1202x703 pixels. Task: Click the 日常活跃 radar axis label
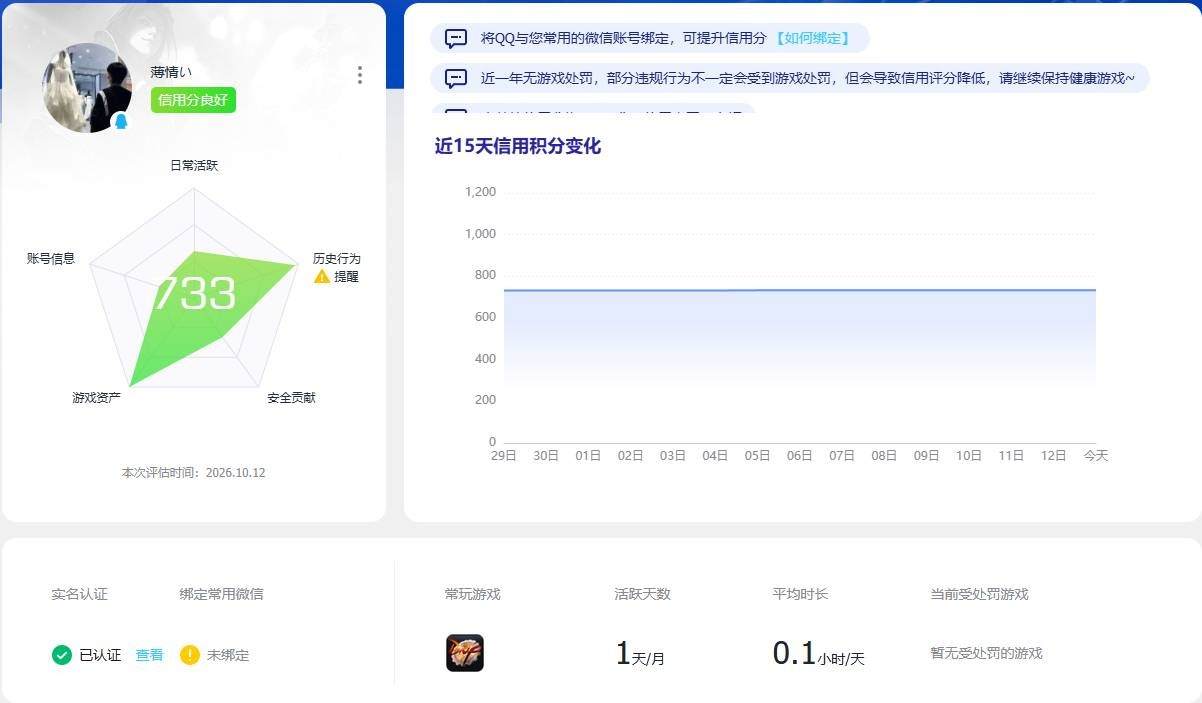(194, 166)
